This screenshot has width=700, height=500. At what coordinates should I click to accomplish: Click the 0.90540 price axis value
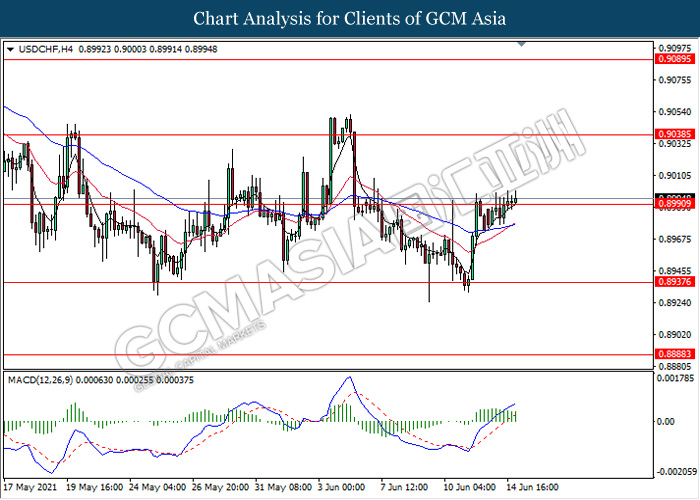tap(675, 112)
